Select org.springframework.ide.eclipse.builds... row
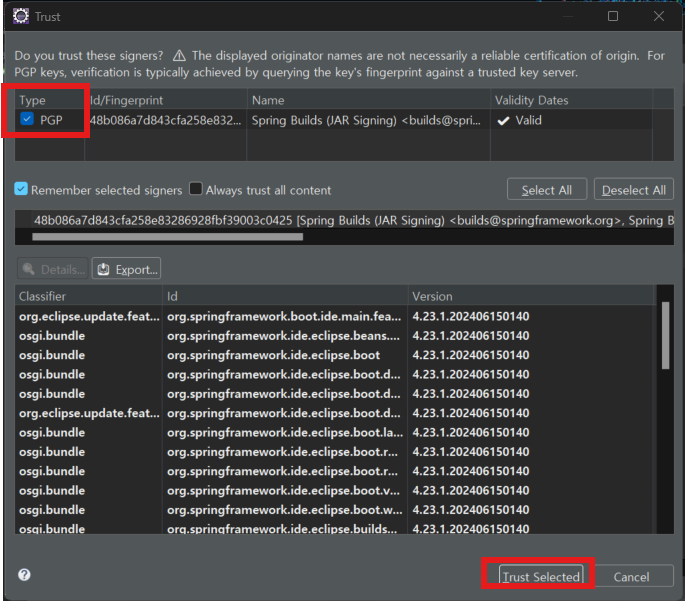Viewport: 685px width, 601px height. (x=336, y=527)
